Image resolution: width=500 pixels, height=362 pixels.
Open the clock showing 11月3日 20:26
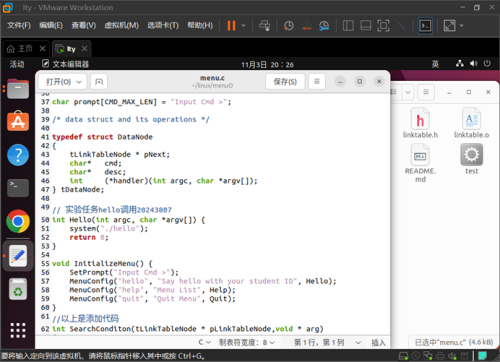(x=267, y=64)
